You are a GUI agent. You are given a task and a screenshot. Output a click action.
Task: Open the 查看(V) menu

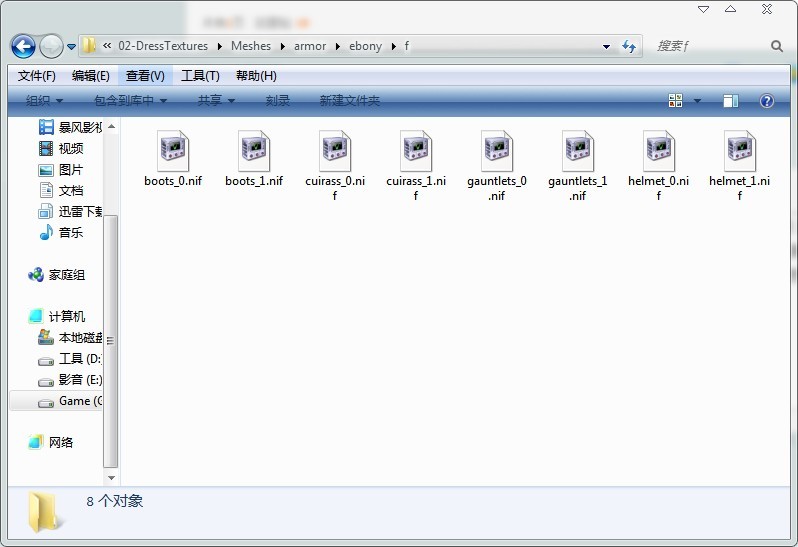145,76
